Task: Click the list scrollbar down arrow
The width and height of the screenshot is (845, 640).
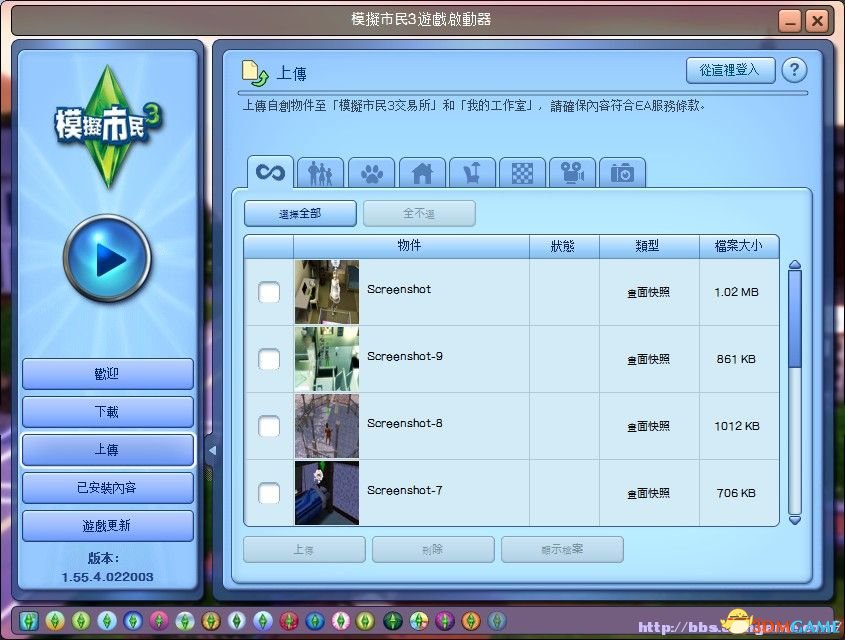Action: pyautogui.click(x=795, y=520)
